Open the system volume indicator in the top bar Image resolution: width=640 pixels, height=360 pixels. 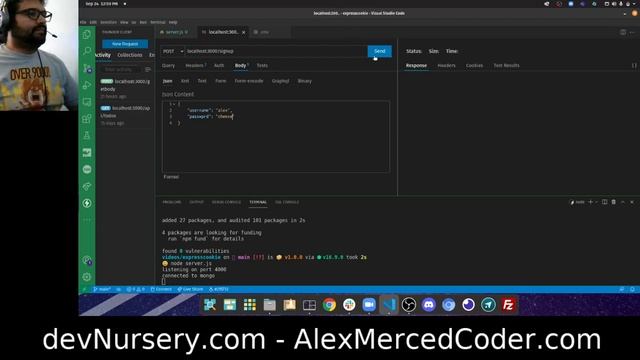coord(614,4)
